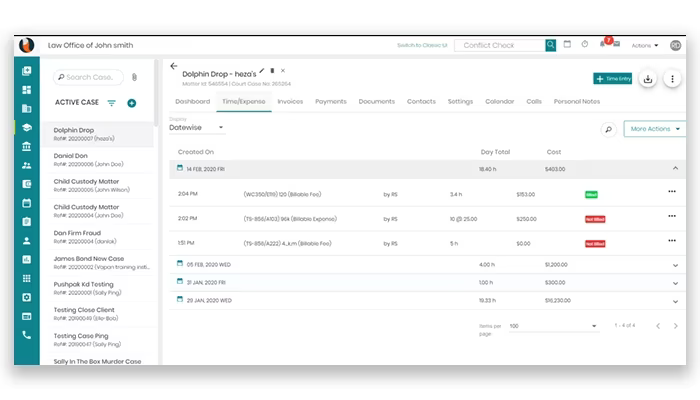Open the user avatar in top bar
Viewport: 700px width, 400px height.
coord(675,45)
